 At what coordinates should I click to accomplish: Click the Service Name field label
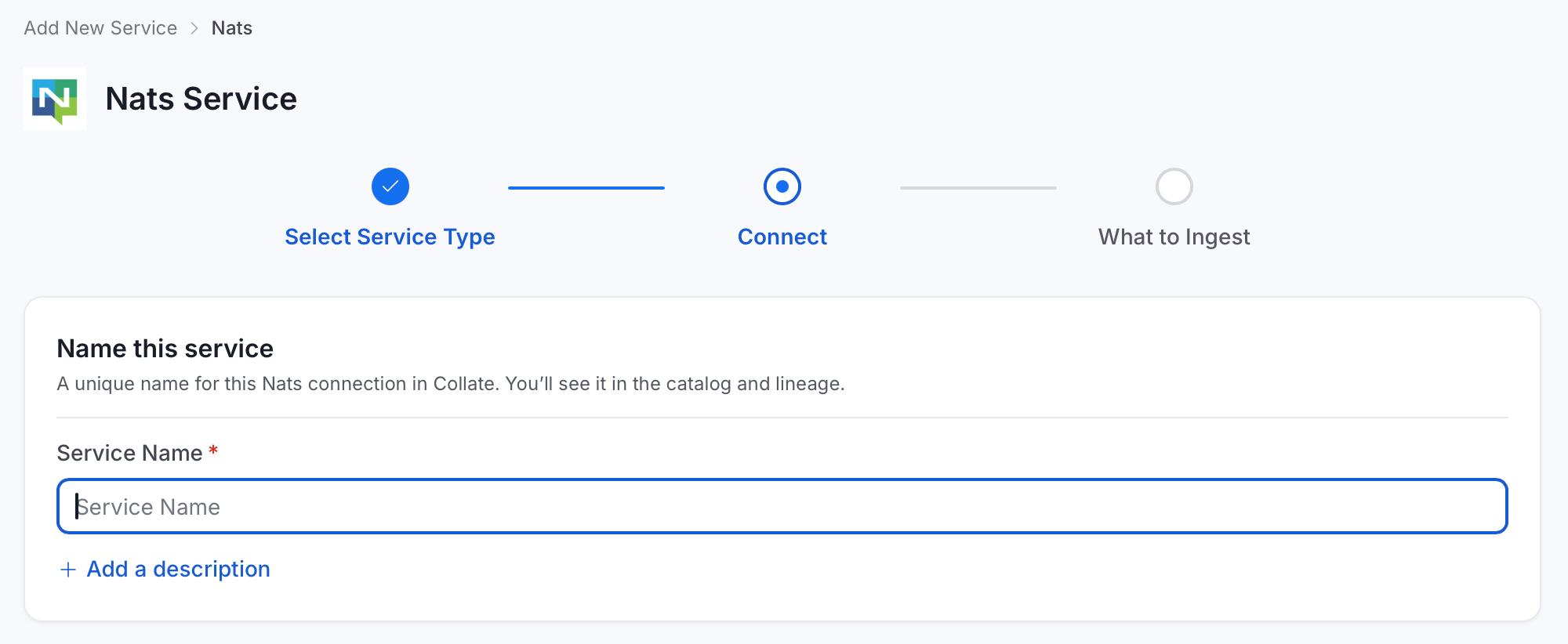[x=130, y=453]
